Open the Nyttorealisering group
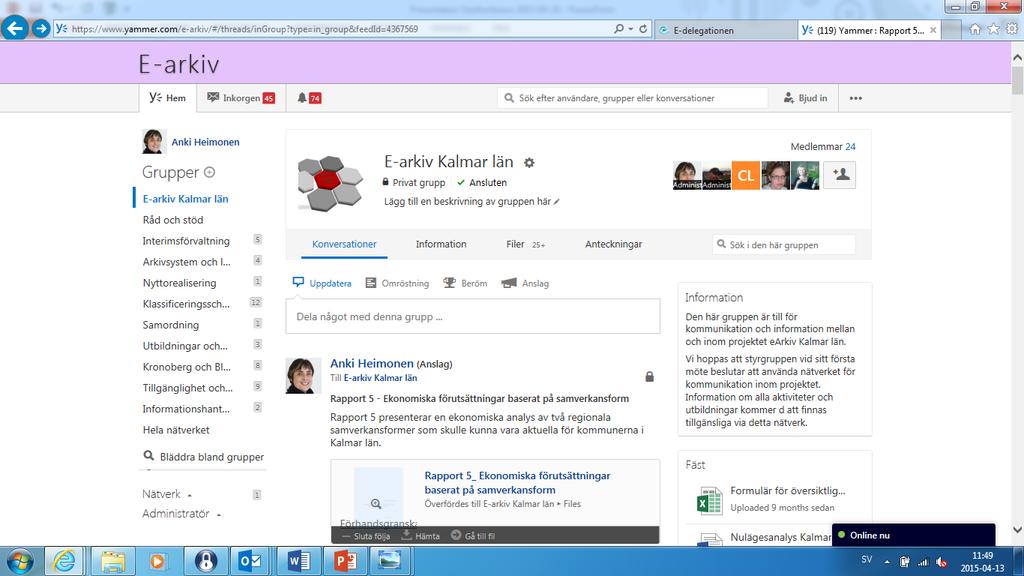This screenshot has width=1024, height=576. pyautogui.click(x=180, y=283)
